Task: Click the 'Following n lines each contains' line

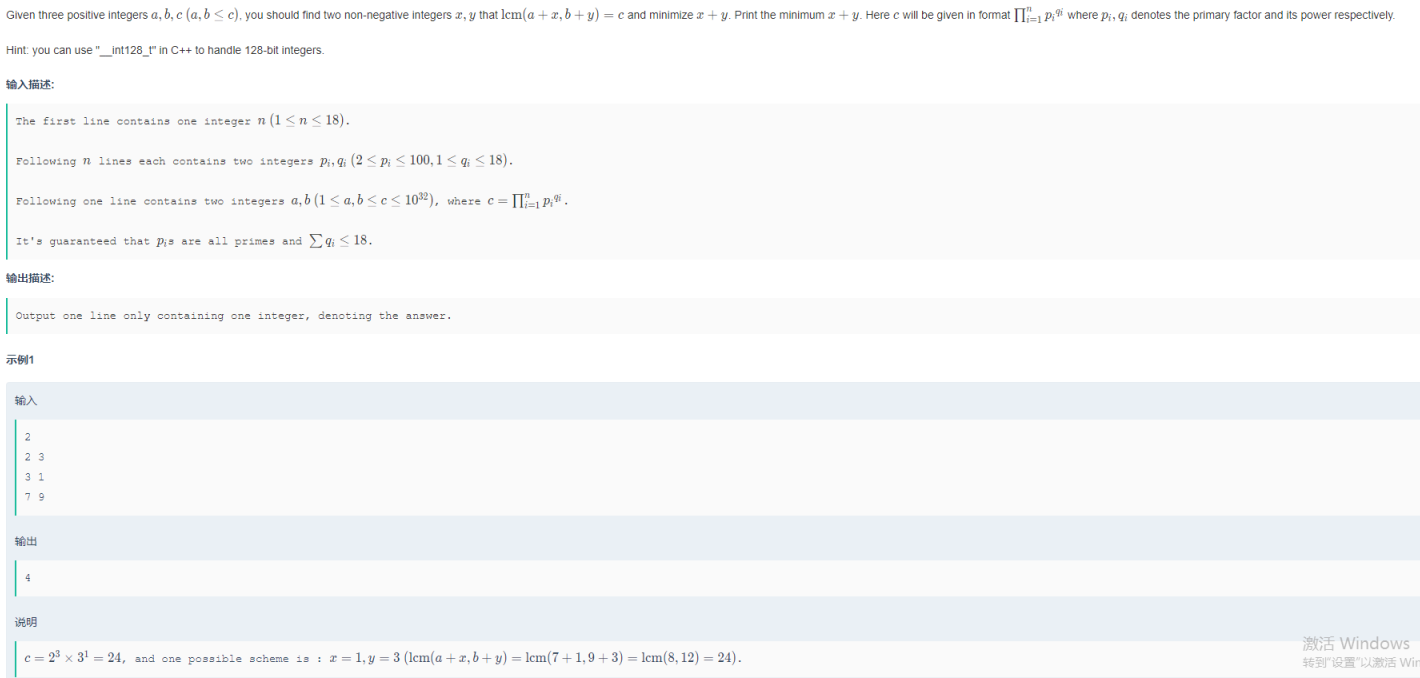Action: pos(264,161)
